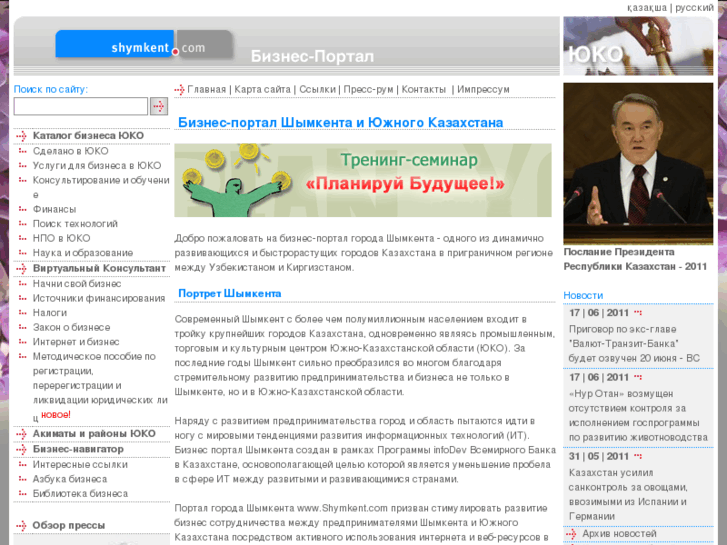Click the red dots icon after 31 | 05 | 2011

pyautogui.click(x=638, y=456)
